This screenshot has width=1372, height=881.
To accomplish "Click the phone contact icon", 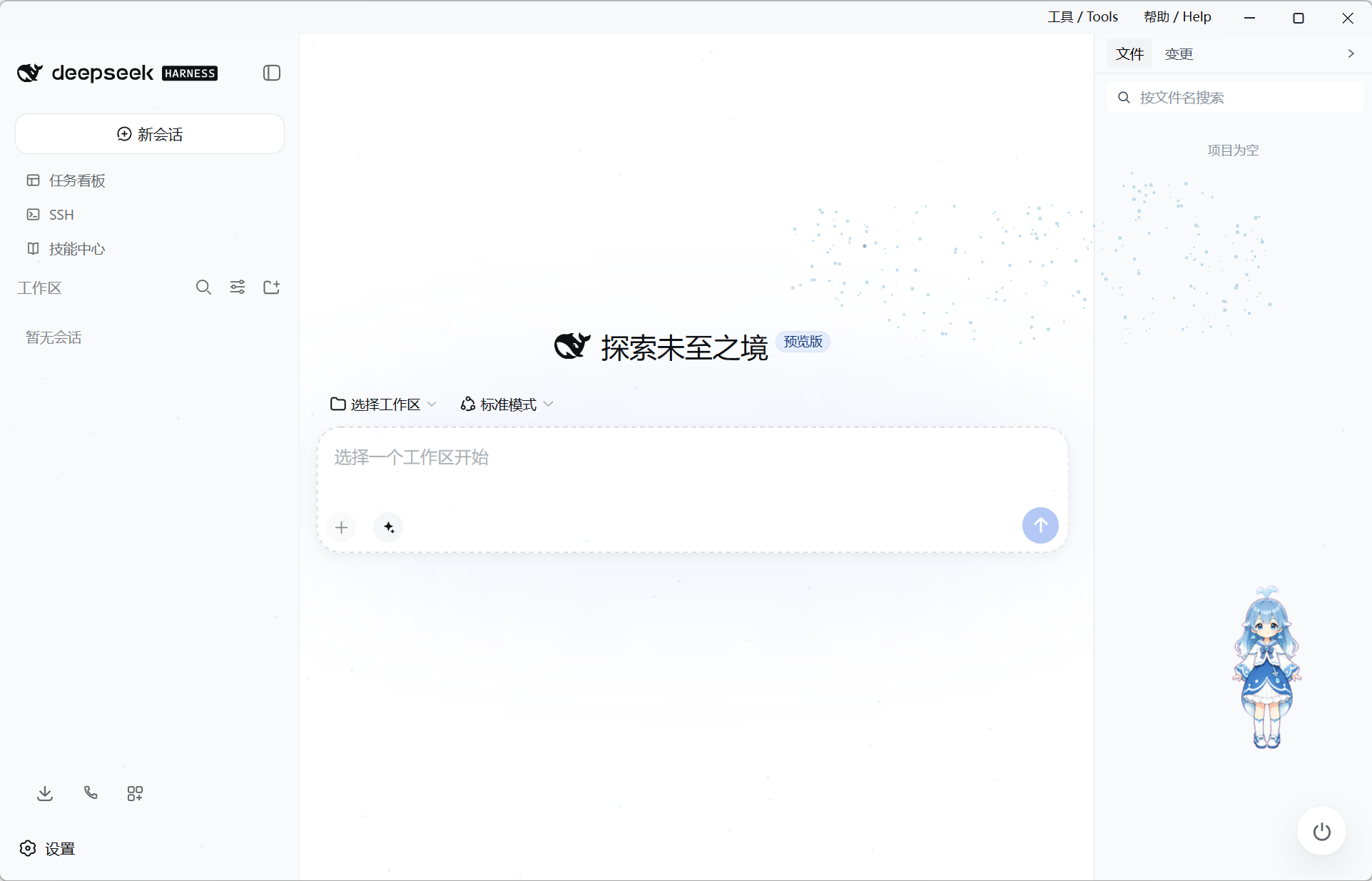I will [91, 793].
